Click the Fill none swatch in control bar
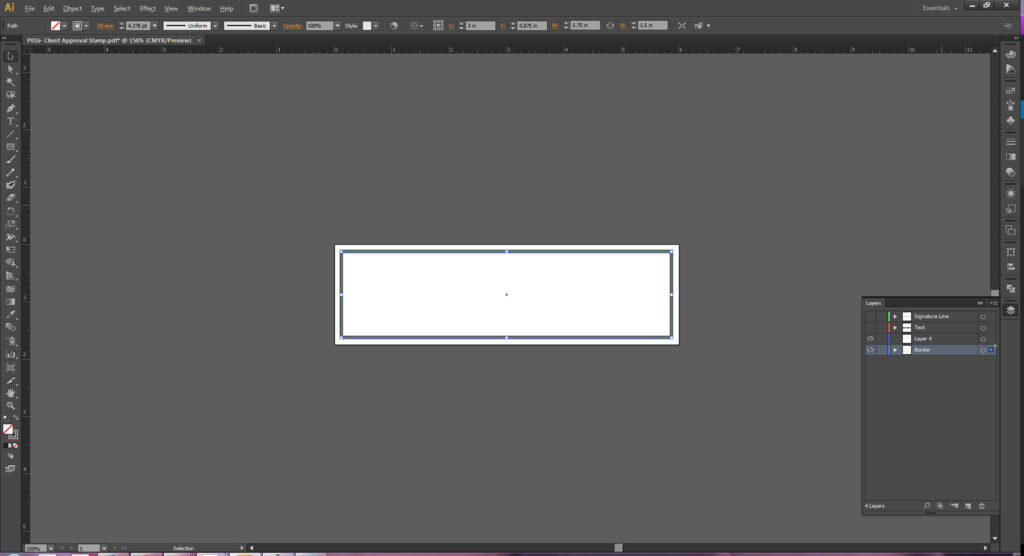The width and height of the screenshot is (1024, 556). click(56, 25)
